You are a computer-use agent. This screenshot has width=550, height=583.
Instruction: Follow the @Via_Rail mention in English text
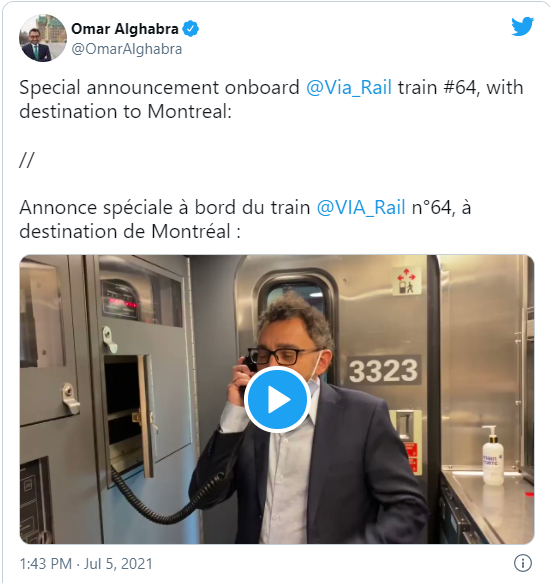(x=348, y=88)
